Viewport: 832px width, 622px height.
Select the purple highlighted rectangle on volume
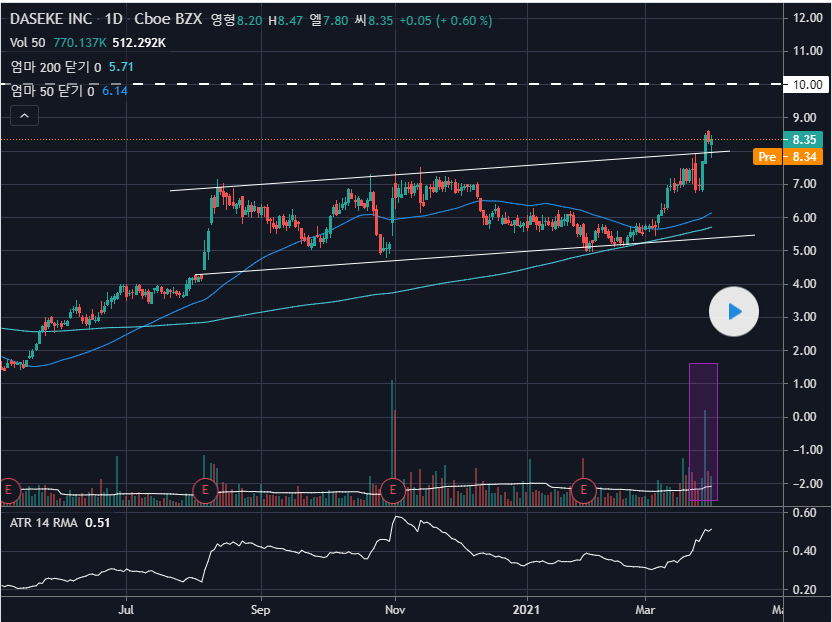coord(703,432)
